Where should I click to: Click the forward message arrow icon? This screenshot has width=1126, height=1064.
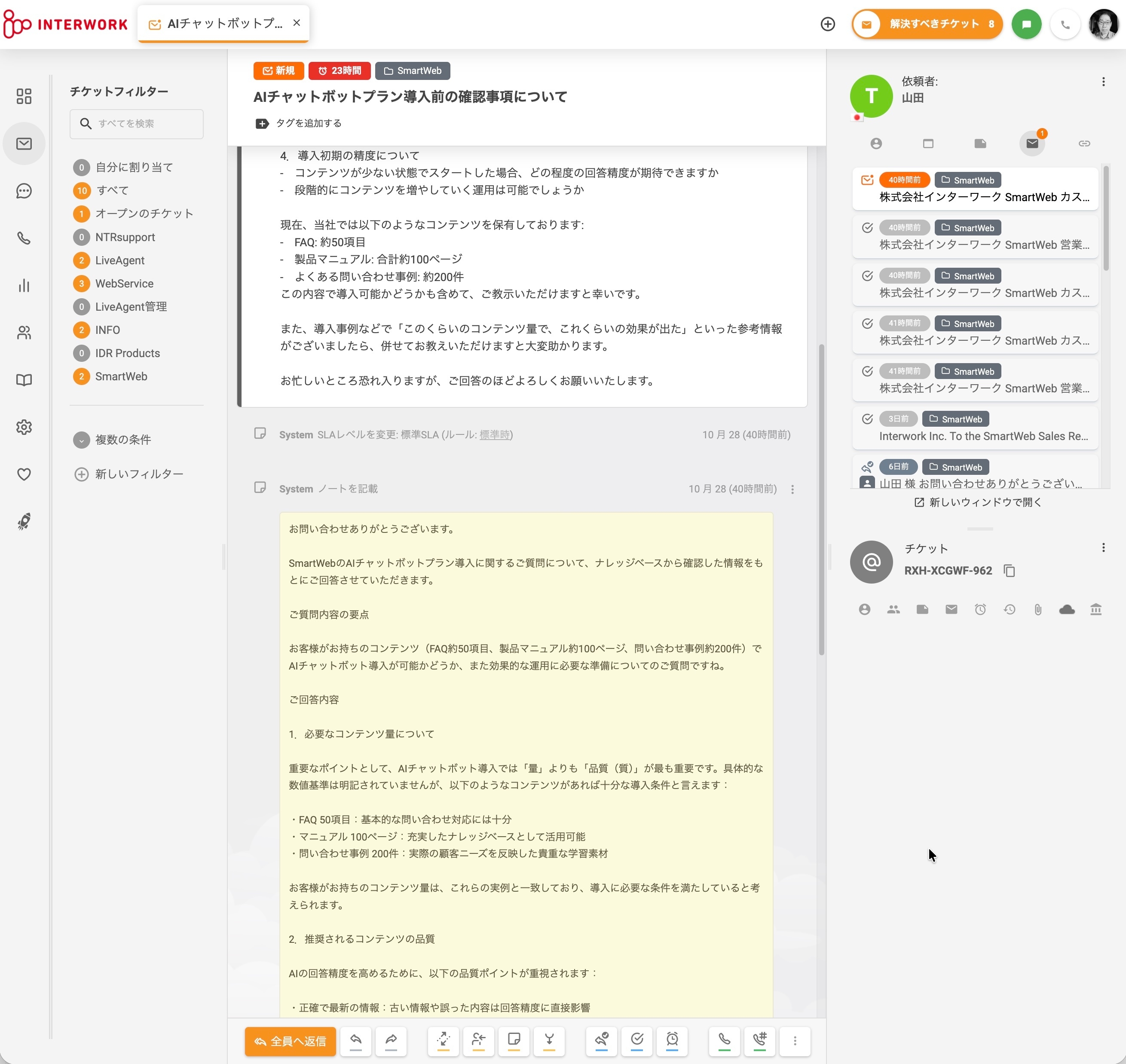[391, 1040]
